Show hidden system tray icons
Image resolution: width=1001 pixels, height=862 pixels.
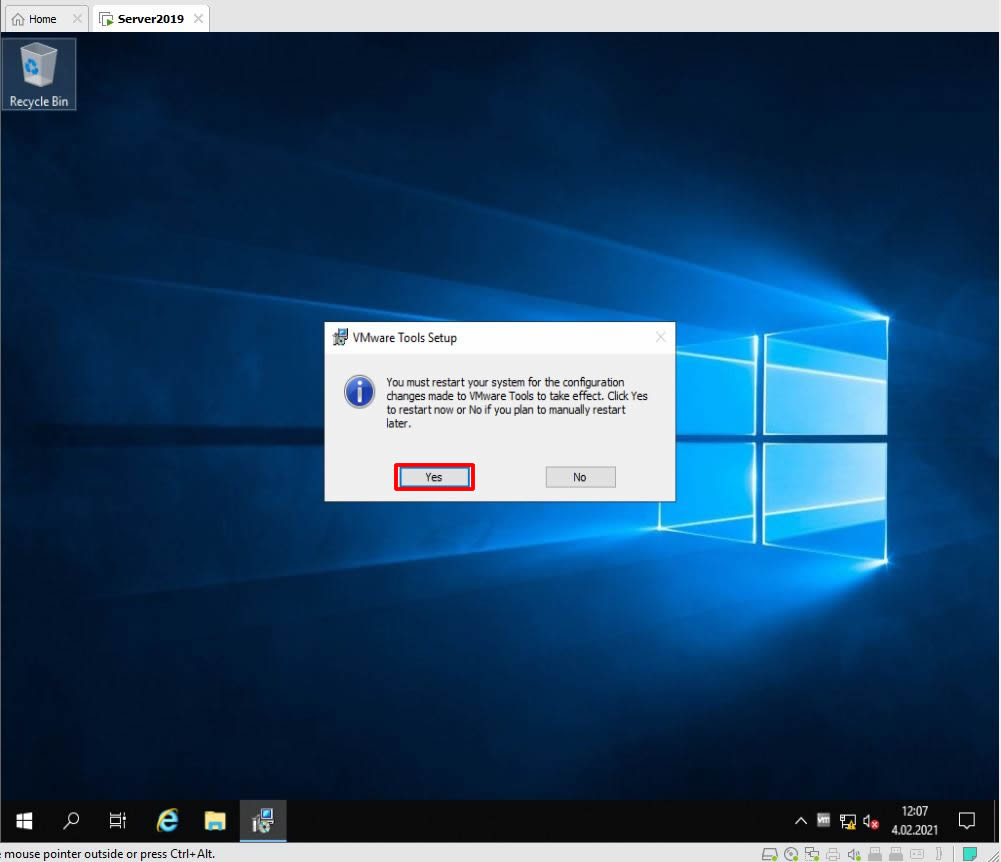coord(801,821)
